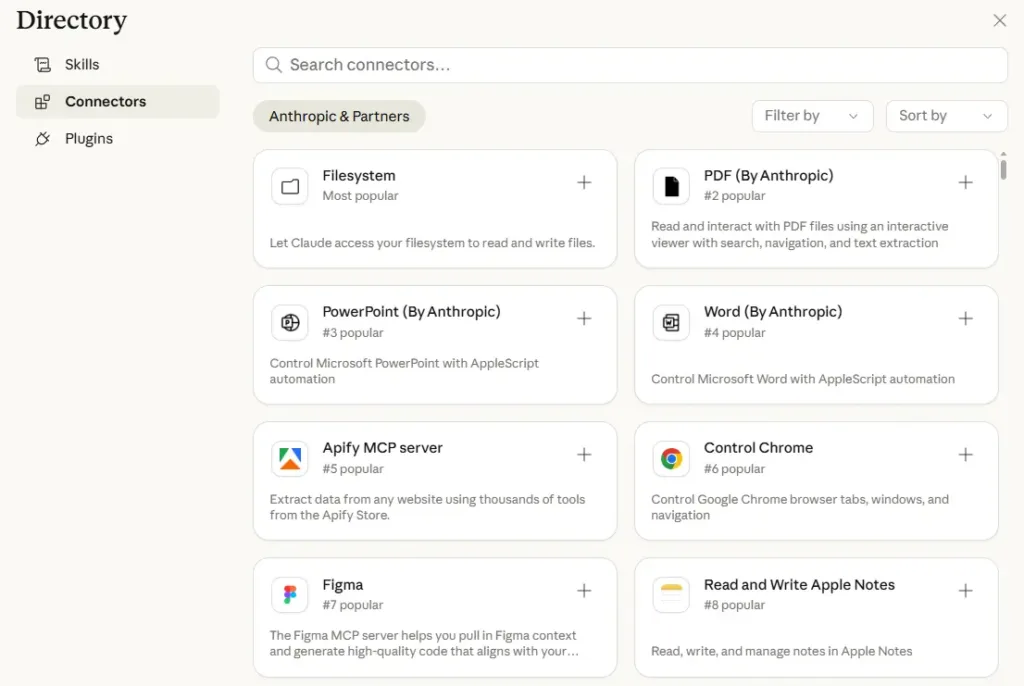Toggle the Anthropic & Partners filter chip
Viewport: 1024px width, 686px height.
(x=339, y=116)
